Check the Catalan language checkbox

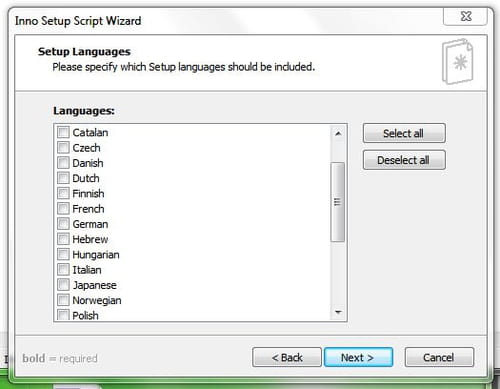coord(63,132)
